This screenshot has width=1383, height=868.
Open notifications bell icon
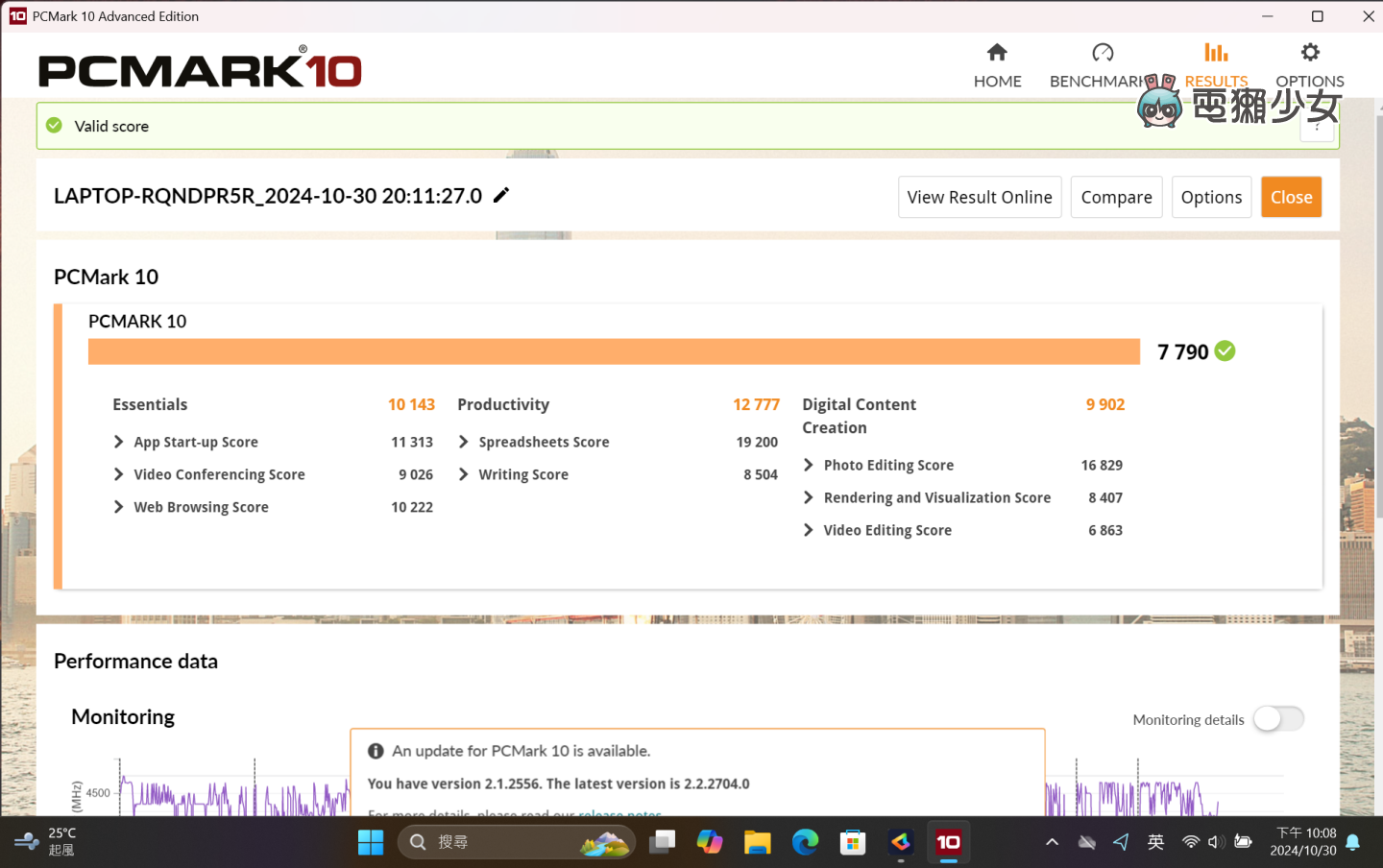click(1352, 842)
